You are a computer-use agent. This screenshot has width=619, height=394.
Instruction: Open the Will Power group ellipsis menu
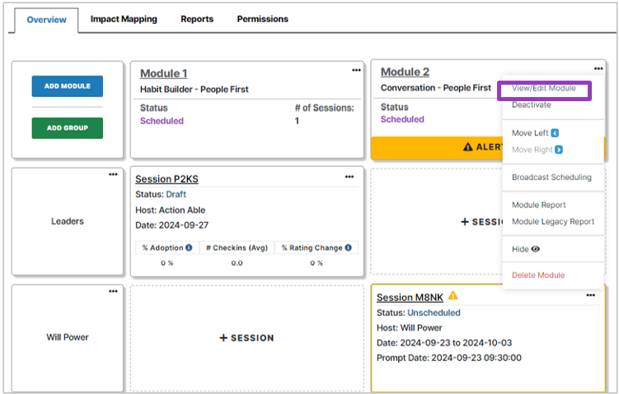coord(113,291)
